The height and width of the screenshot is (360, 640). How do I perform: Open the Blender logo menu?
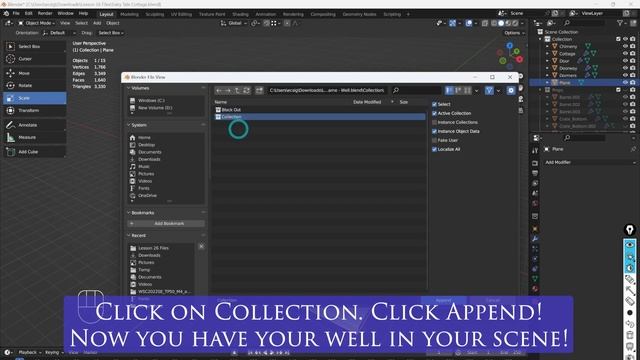point(6,13)
